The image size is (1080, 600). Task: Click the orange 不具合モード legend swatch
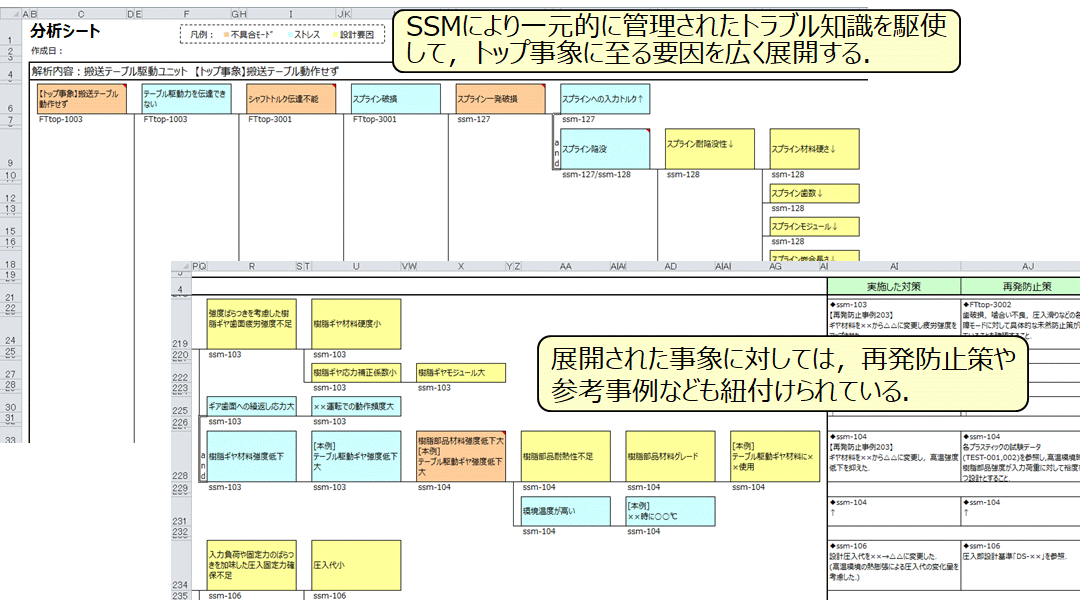226,34
